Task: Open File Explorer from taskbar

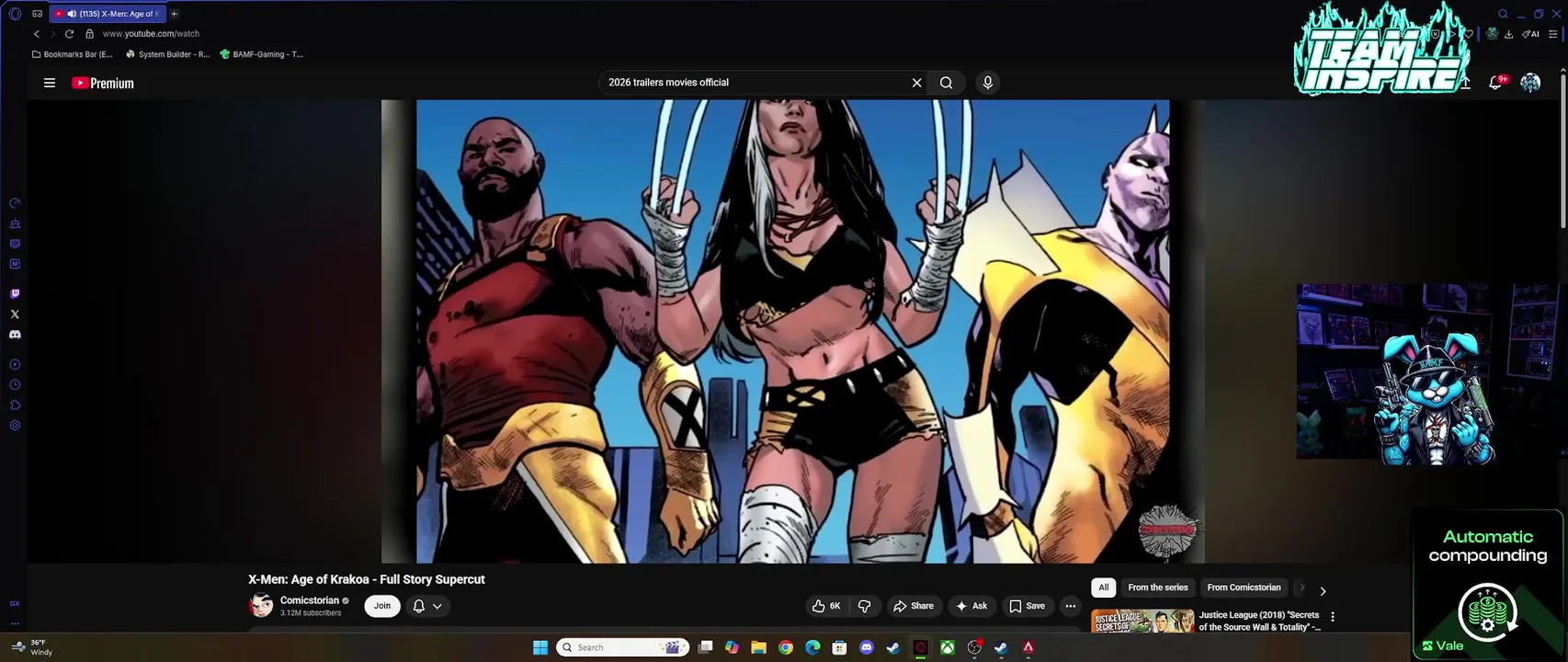Action: tap(758, 647)
